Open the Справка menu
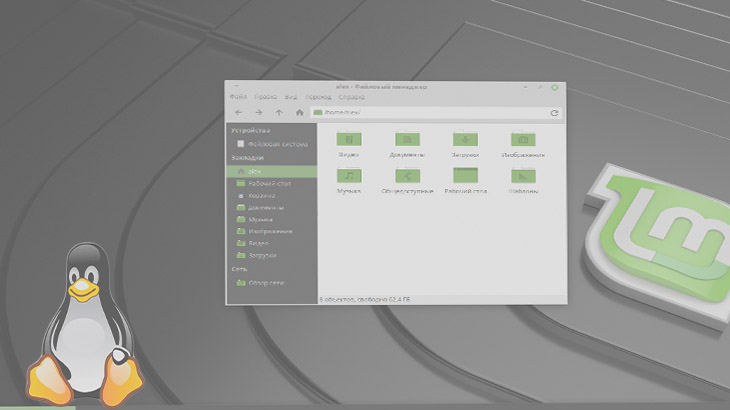The height and width of the screenshot is (410, 730). 351,97
